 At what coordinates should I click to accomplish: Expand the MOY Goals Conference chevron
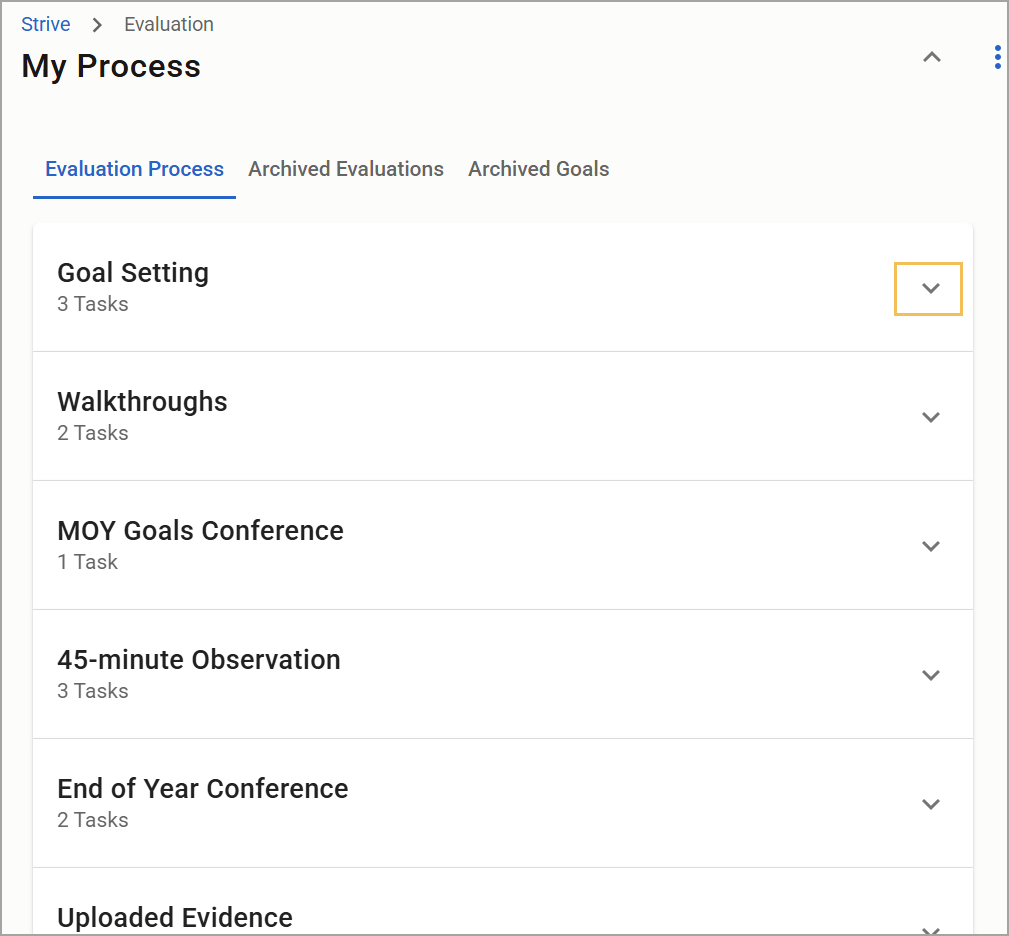tap(930, 546)
